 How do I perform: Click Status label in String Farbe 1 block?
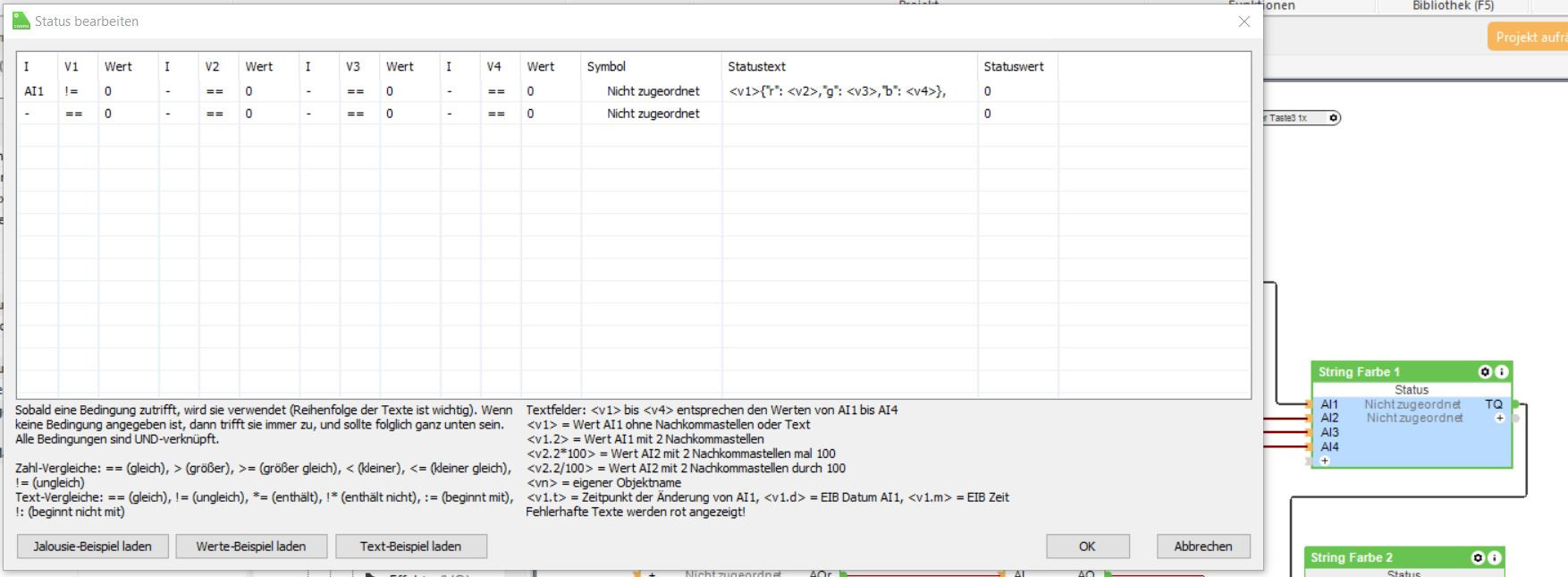click(1412, 390)
